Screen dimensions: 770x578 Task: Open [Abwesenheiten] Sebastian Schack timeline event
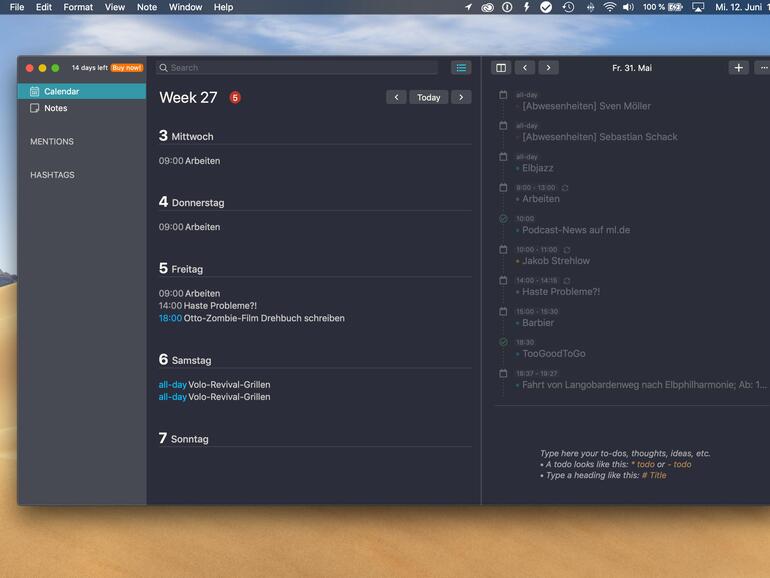[600, 137]
